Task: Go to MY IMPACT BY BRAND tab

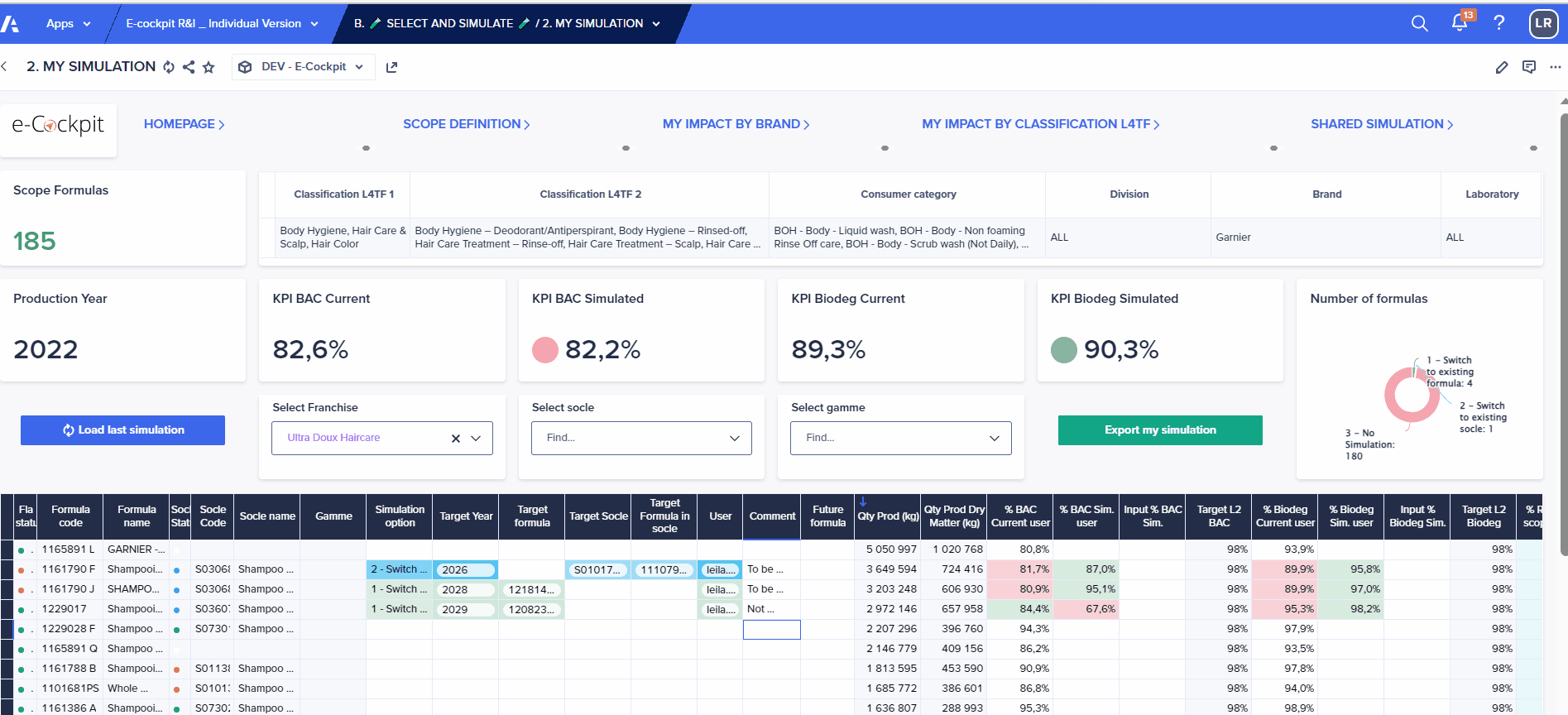Action: pos(736,124)
